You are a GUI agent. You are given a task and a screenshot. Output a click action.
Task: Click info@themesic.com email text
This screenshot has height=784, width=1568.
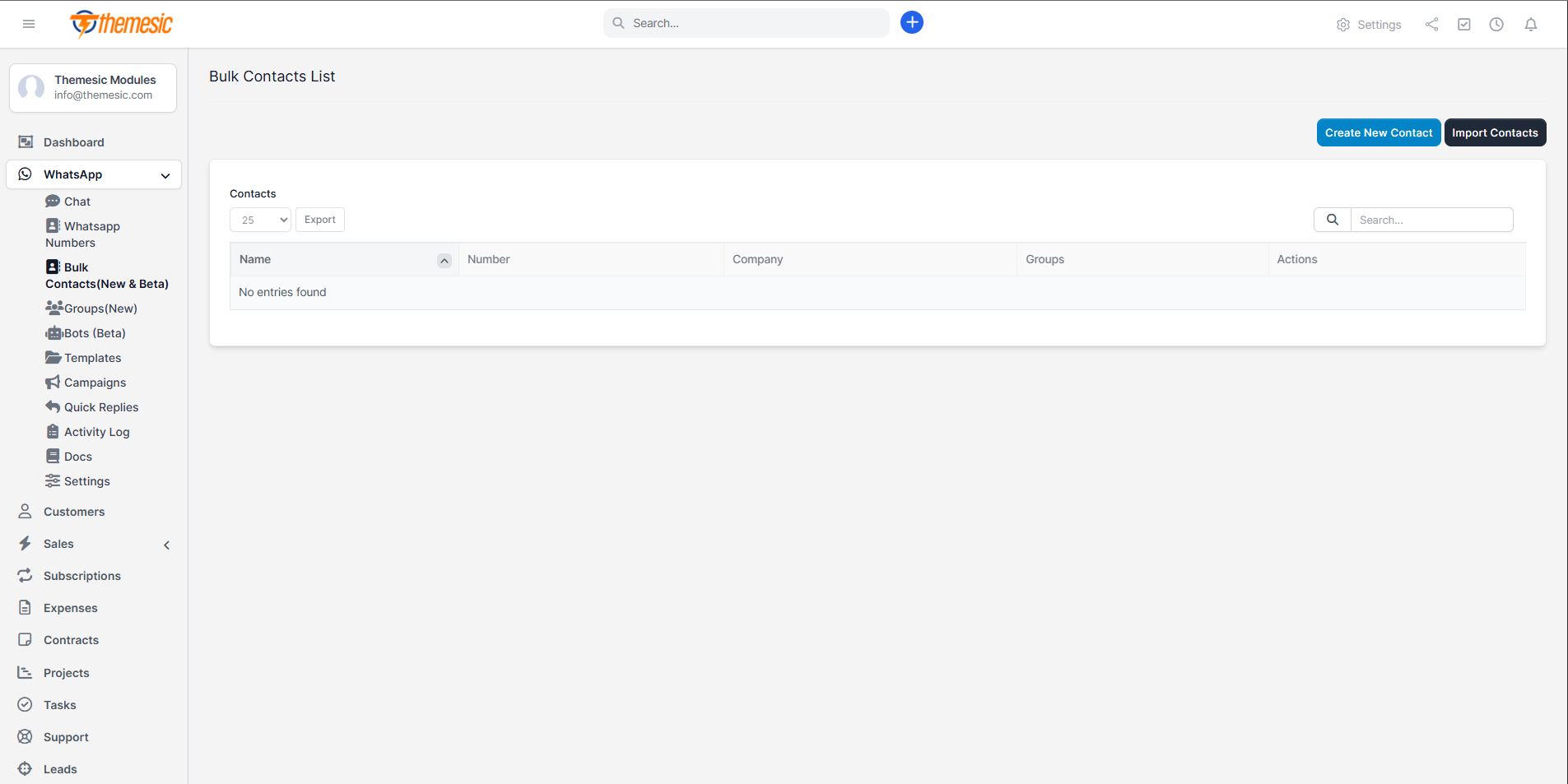click(x=104, y=95)
